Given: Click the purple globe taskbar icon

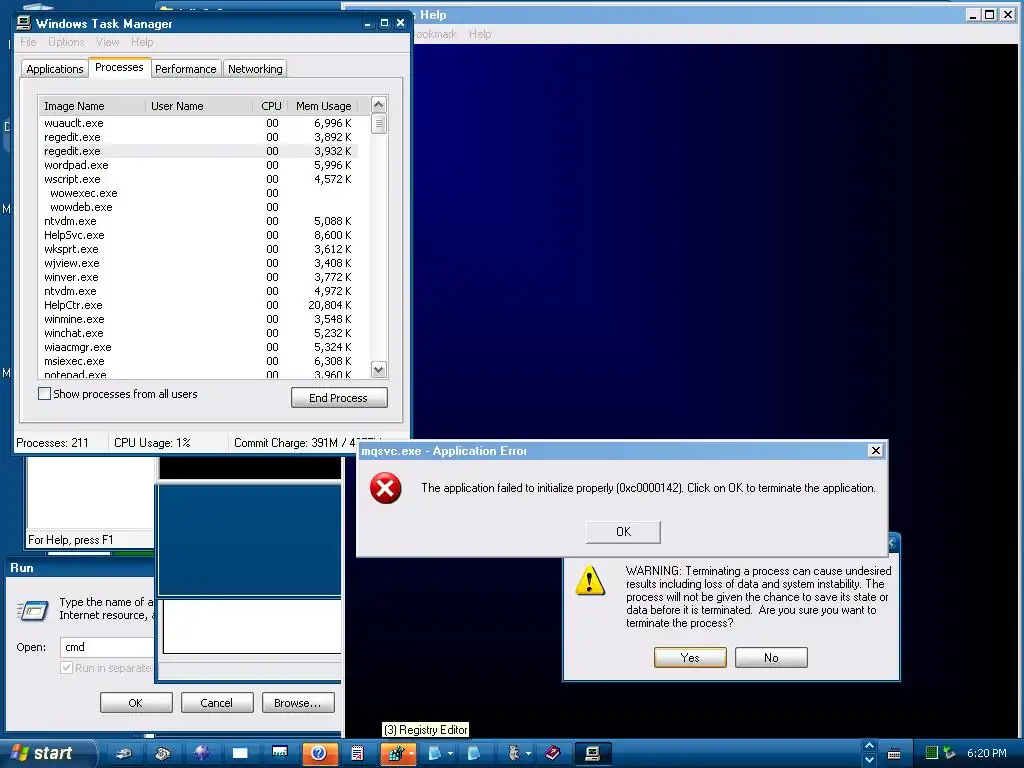Looking at the screenshot, I should pyautogui.click(x=201, y=753).
